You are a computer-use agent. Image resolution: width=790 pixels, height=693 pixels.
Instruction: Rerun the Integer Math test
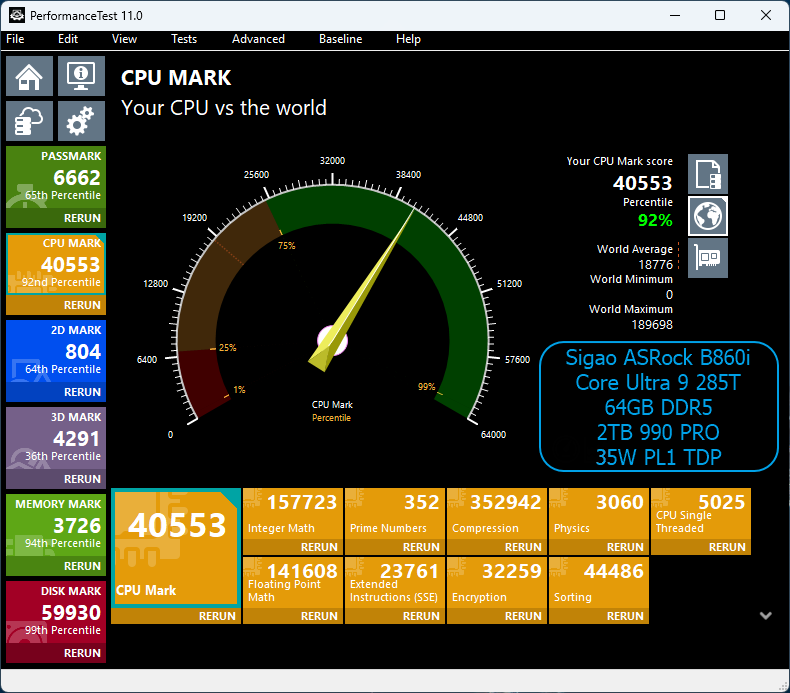tap(319, 547)
